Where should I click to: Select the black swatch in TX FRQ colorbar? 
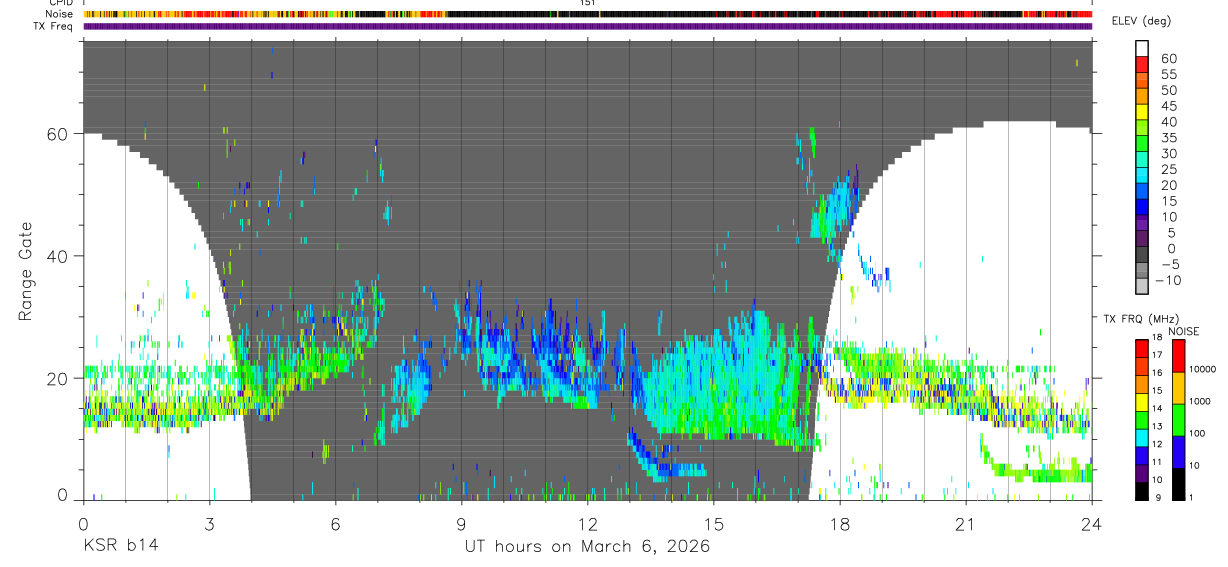1142,490
